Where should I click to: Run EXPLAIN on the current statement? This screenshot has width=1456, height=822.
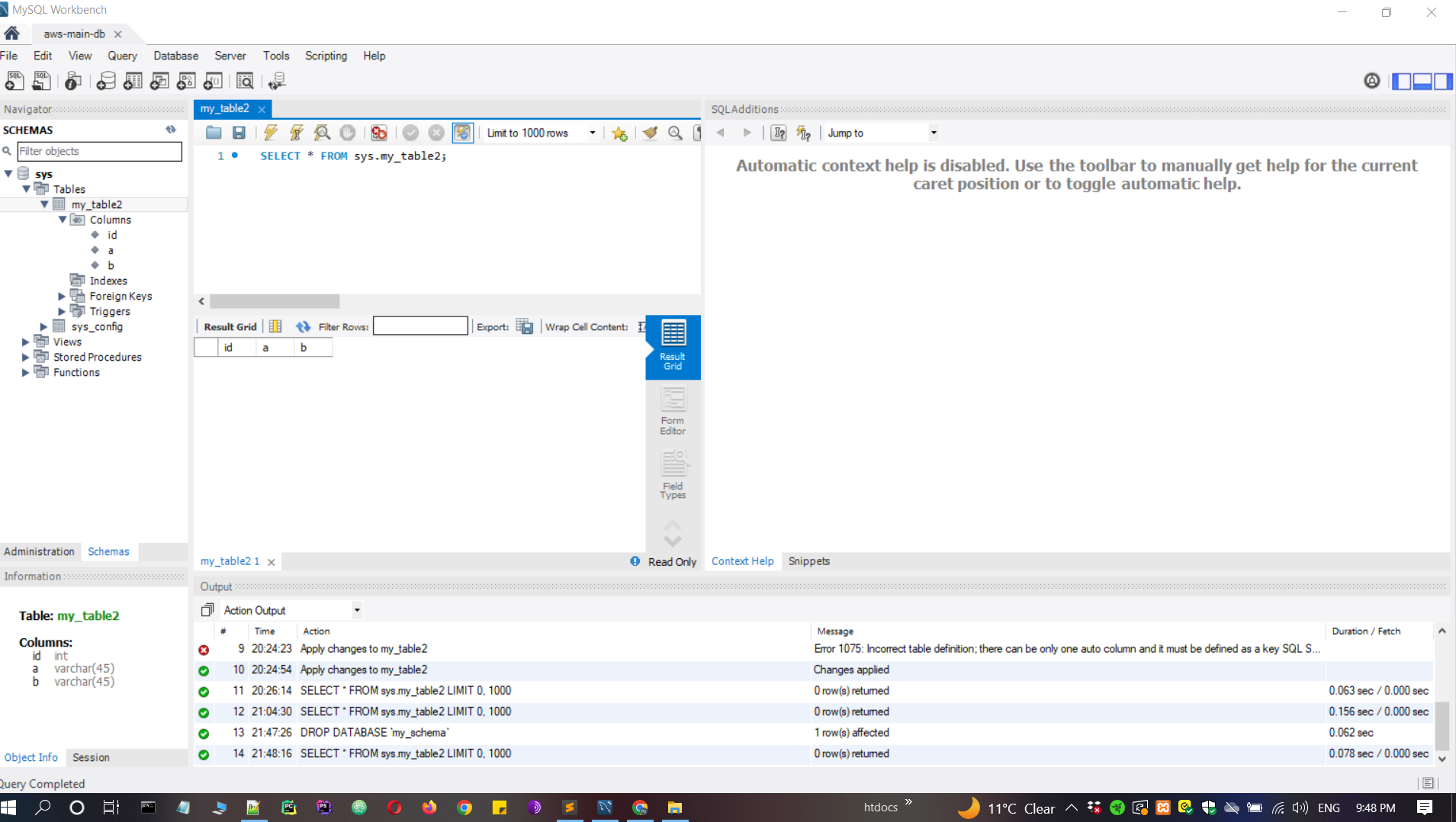pos(323,133)
